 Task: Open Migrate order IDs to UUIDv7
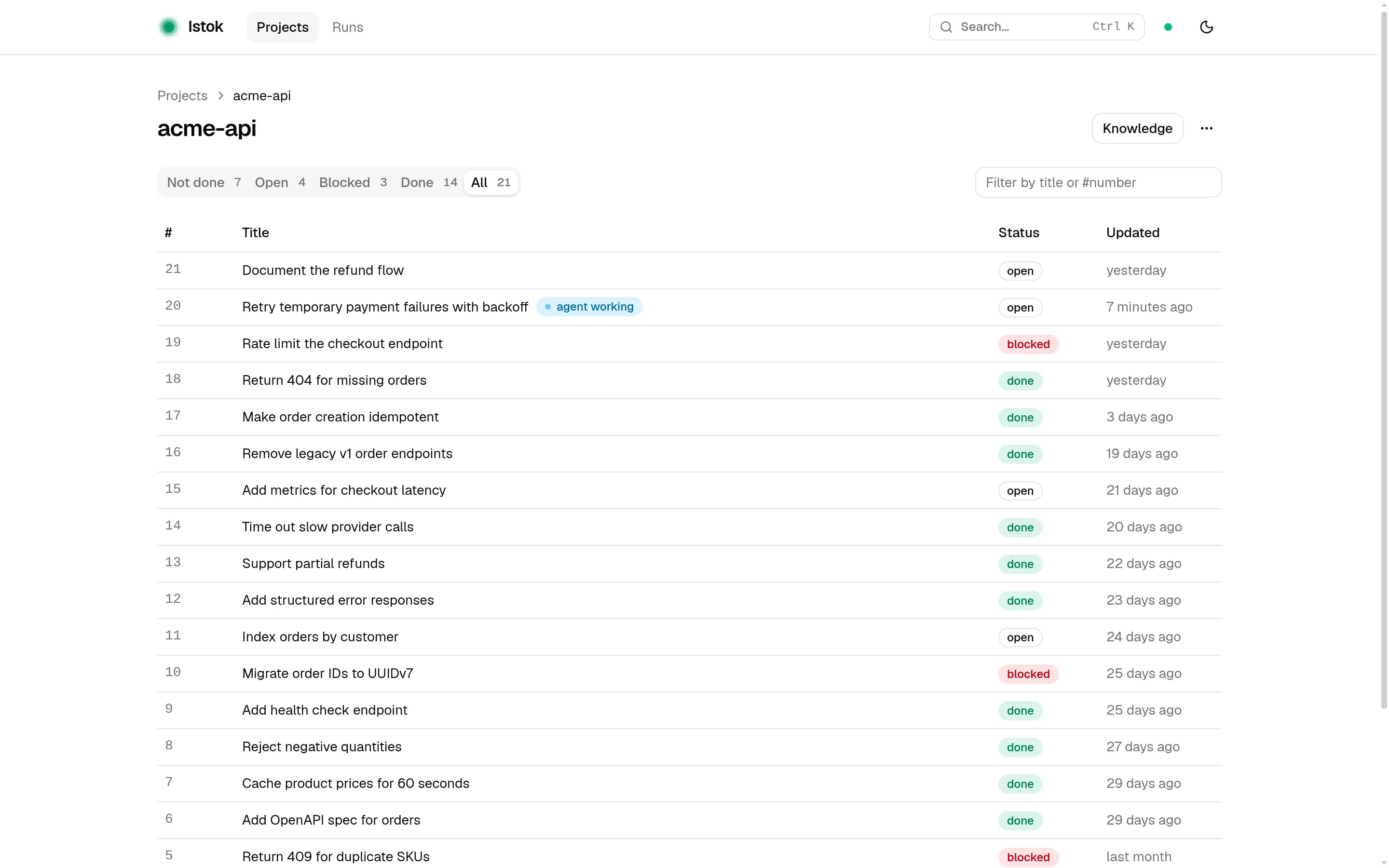click(x=327, y=673)
